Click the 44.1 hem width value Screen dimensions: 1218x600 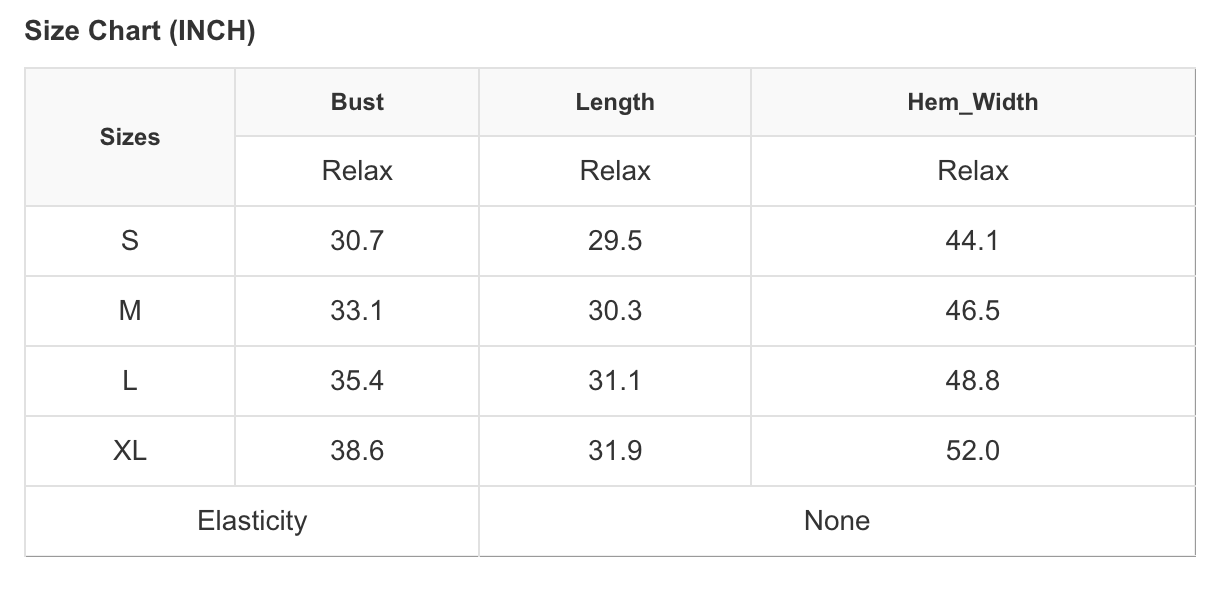(973, 241)
